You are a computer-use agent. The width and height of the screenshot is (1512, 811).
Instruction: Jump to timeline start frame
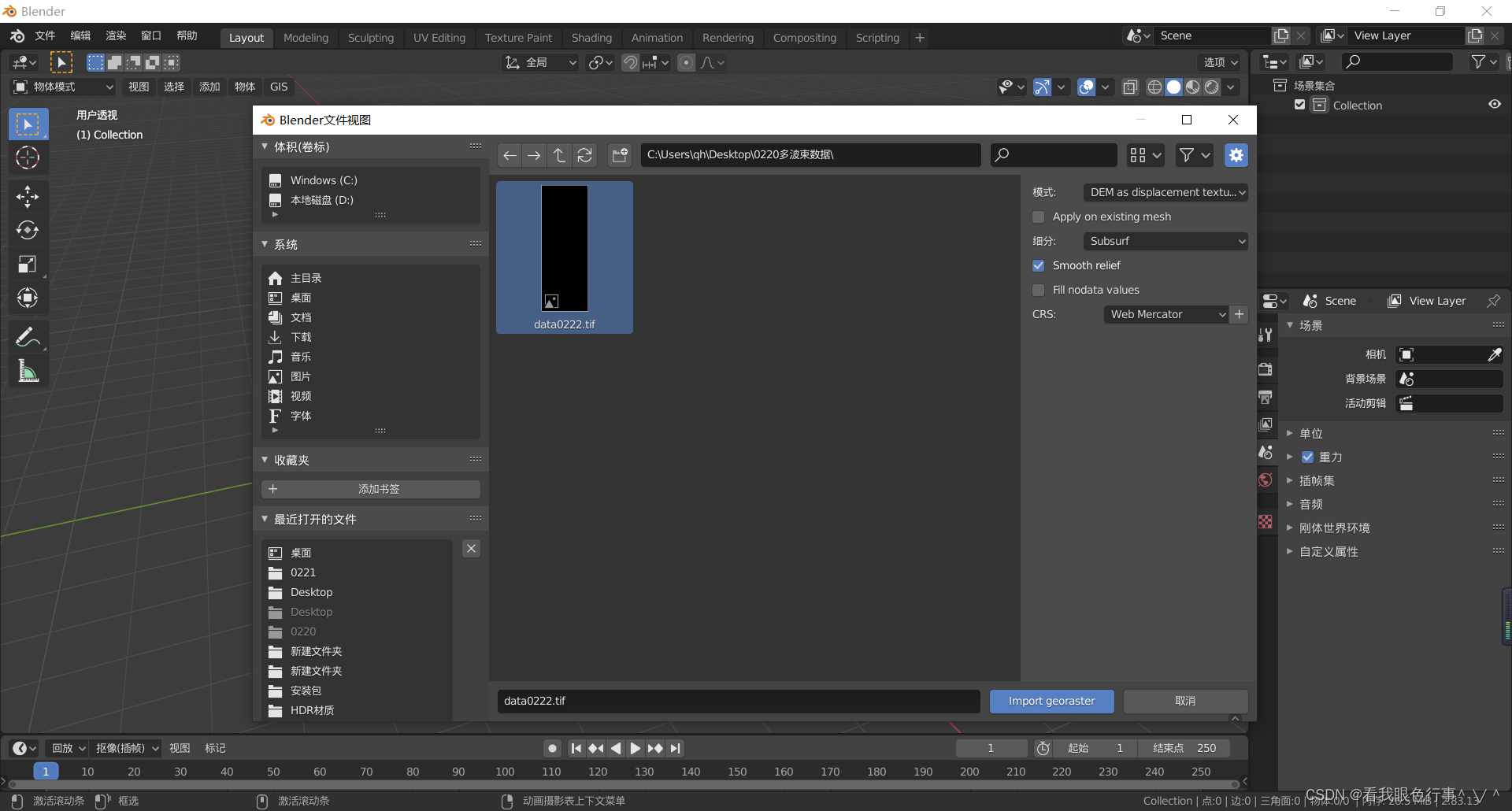tap(576, 748)
